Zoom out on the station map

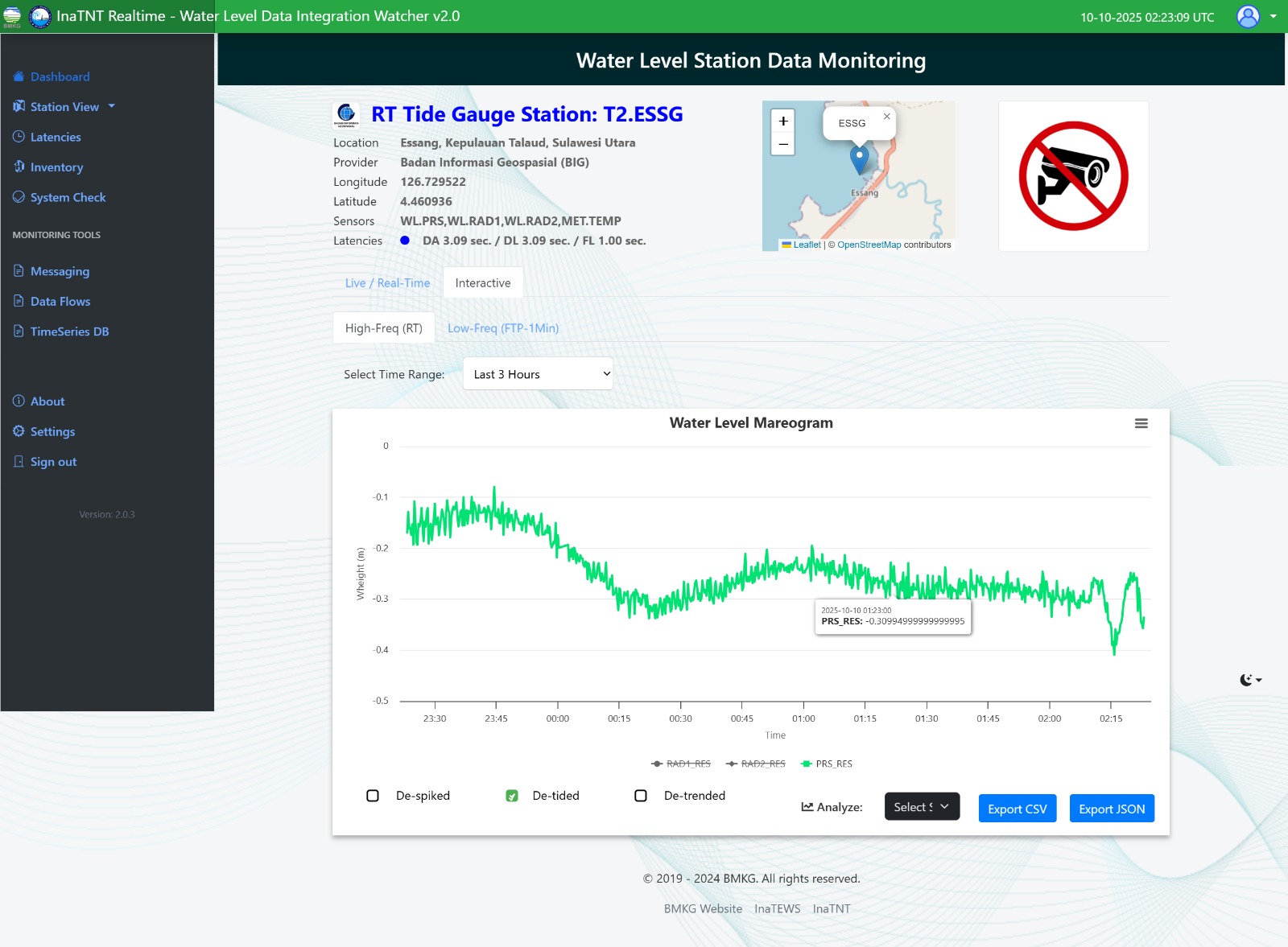click(x=782, y=144)
